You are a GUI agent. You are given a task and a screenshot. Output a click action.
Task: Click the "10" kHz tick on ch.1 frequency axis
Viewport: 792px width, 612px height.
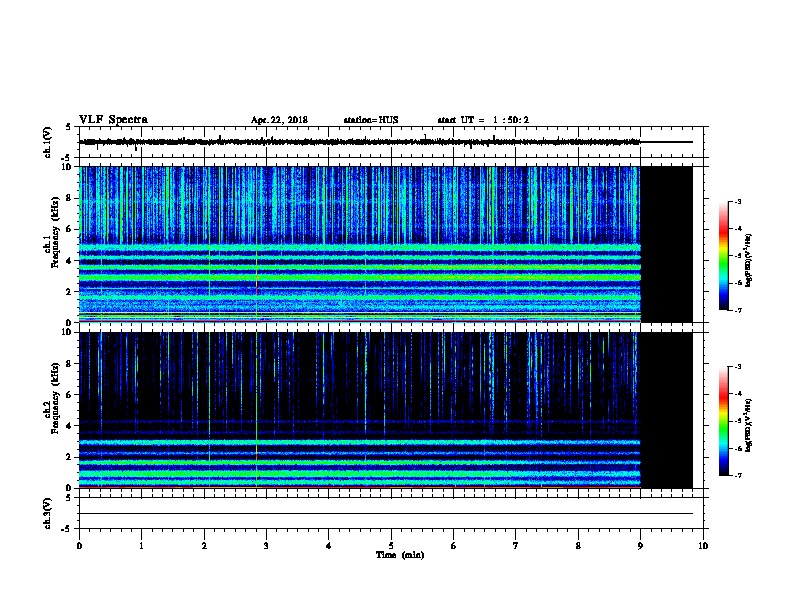tap(68, 167)
